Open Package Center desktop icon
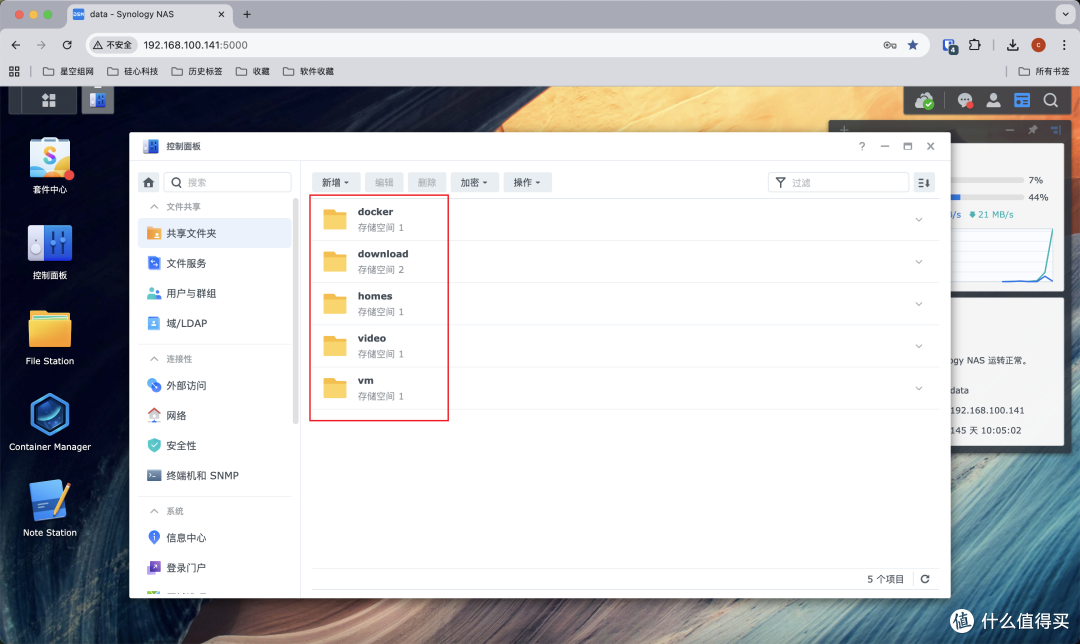Image resolution: width=1080 pixels, height=644 pixels. tap(50, 159)
